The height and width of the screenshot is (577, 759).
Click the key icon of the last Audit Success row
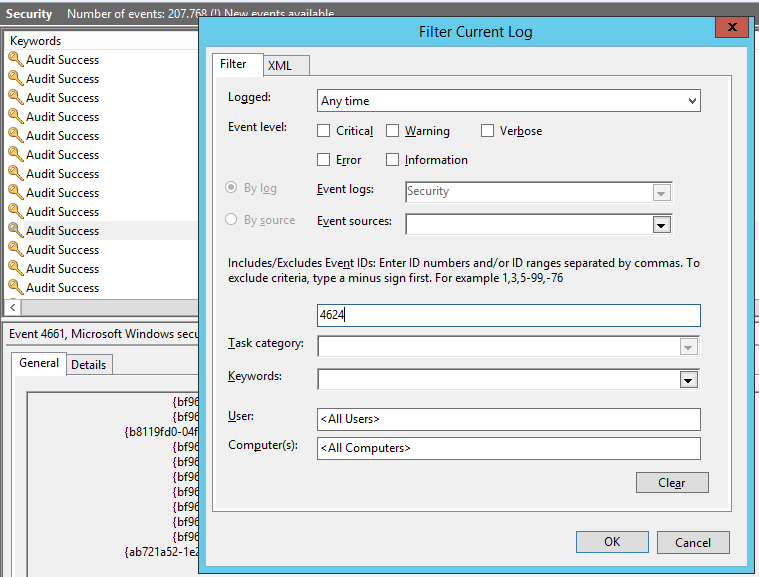(15, 288)
